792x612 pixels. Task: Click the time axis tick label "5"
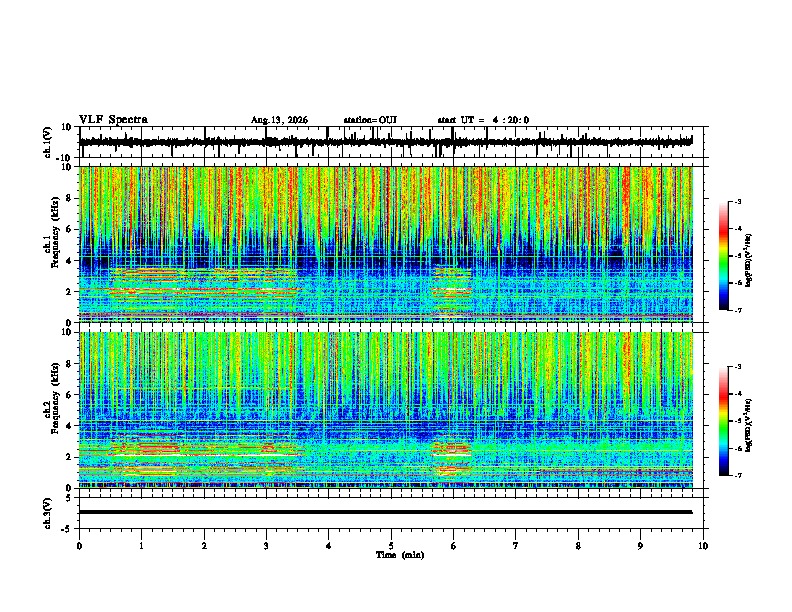(391, 546)
